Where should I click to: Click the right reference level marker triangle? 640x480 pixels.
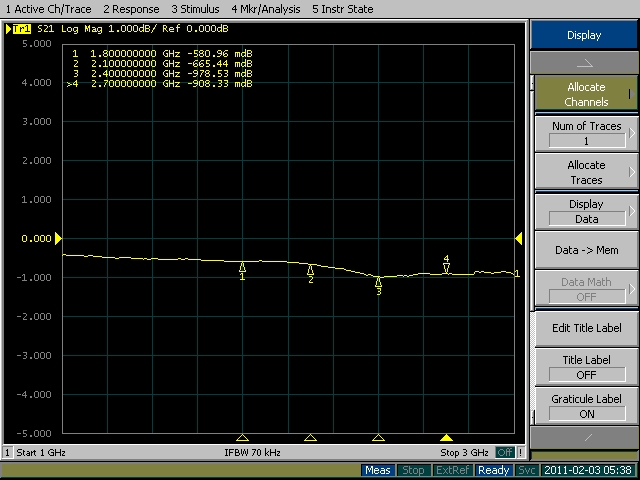(519, 238)
